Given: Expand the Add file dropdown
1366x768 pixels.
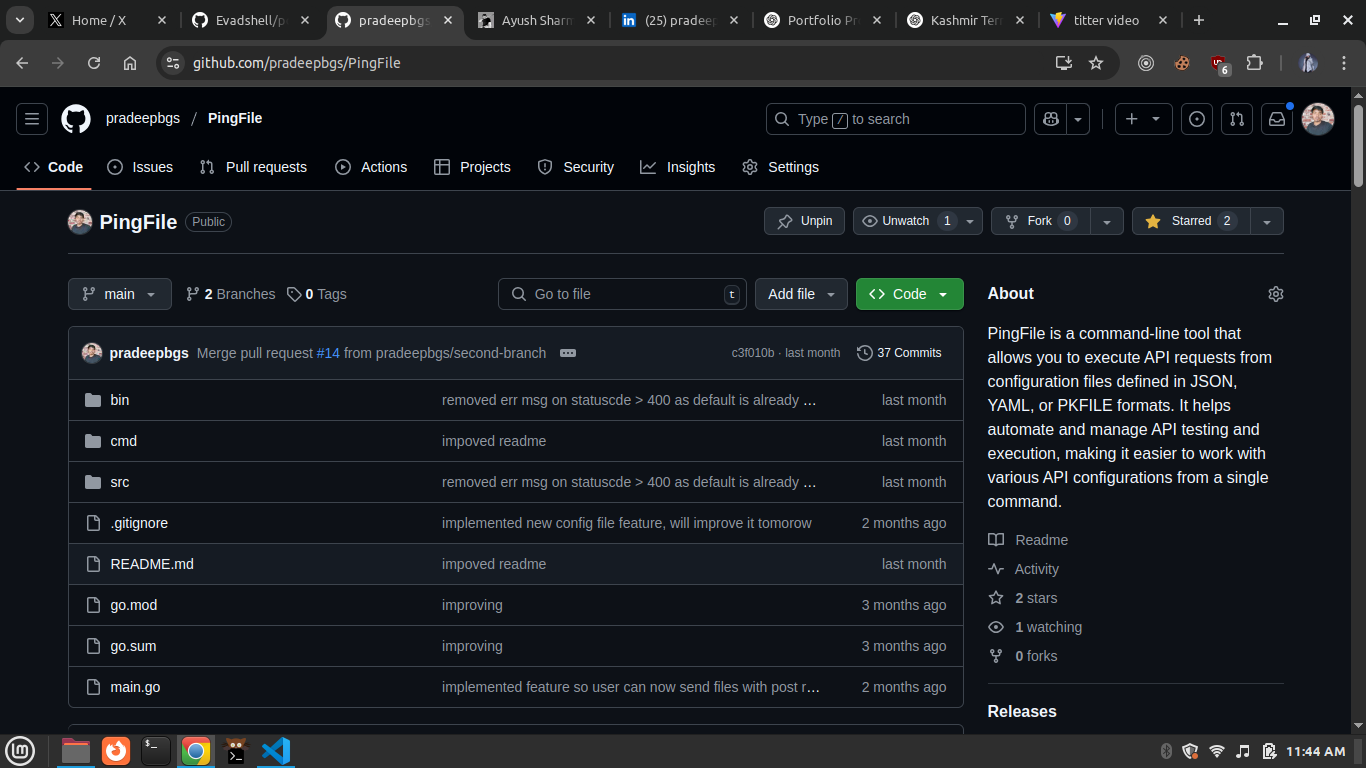Looking at the screenshot, I should pyautogui.click(x=801, y=294).
